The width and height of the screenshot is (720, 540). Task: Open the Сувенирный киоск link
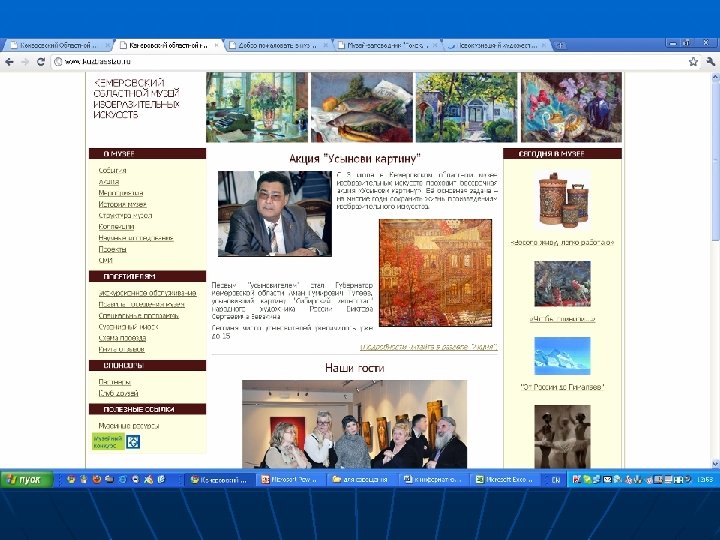(128, 327)
